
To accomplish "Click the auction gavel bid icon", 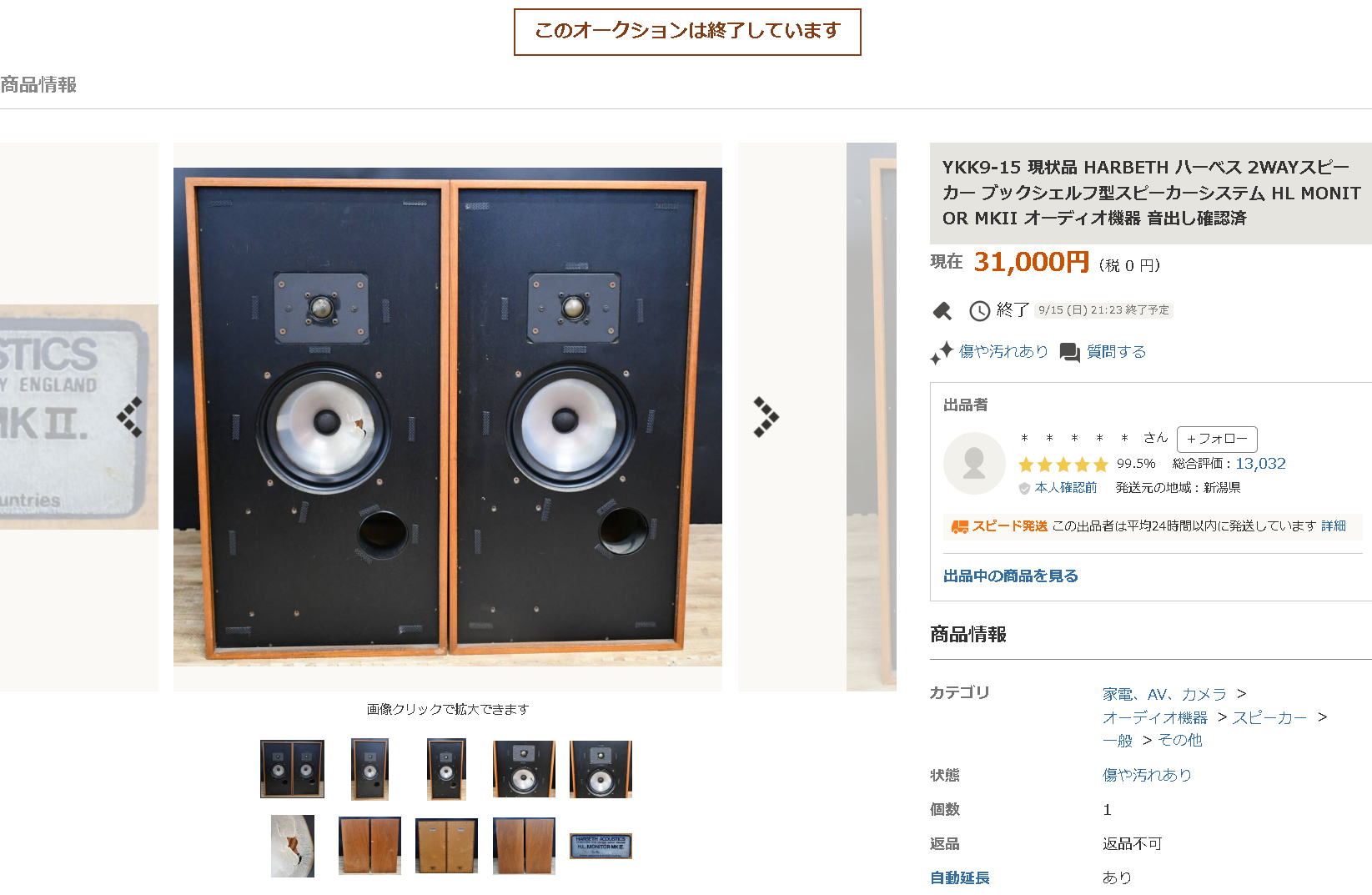I will coord(942,311).
